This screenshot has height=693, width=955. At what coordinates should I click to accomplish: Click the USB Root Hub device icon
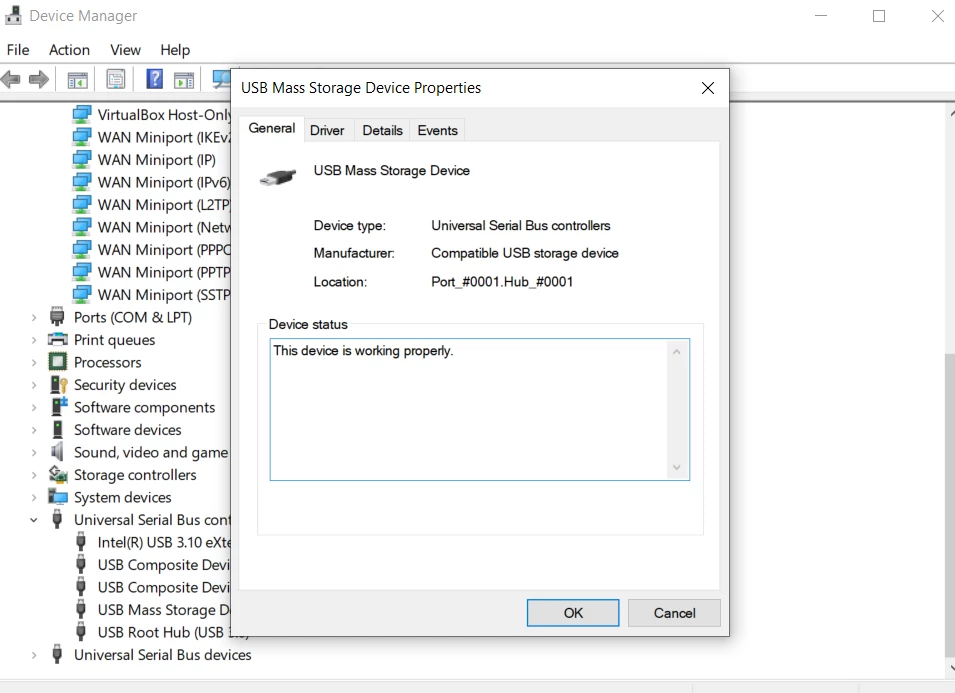point(80,632)
